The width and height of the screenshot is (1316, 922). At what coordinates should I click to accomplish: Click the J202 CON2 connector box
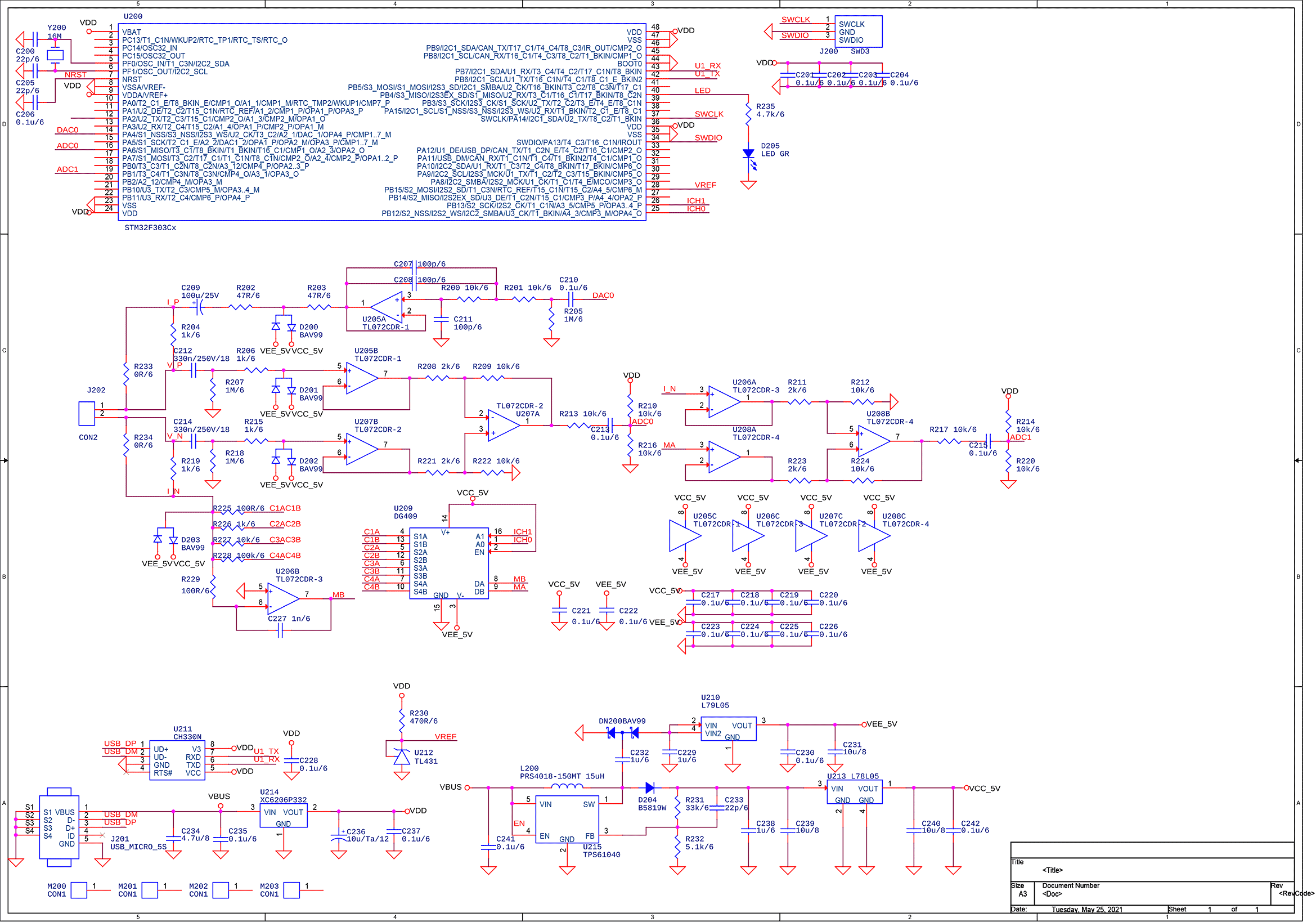(87, 413)
